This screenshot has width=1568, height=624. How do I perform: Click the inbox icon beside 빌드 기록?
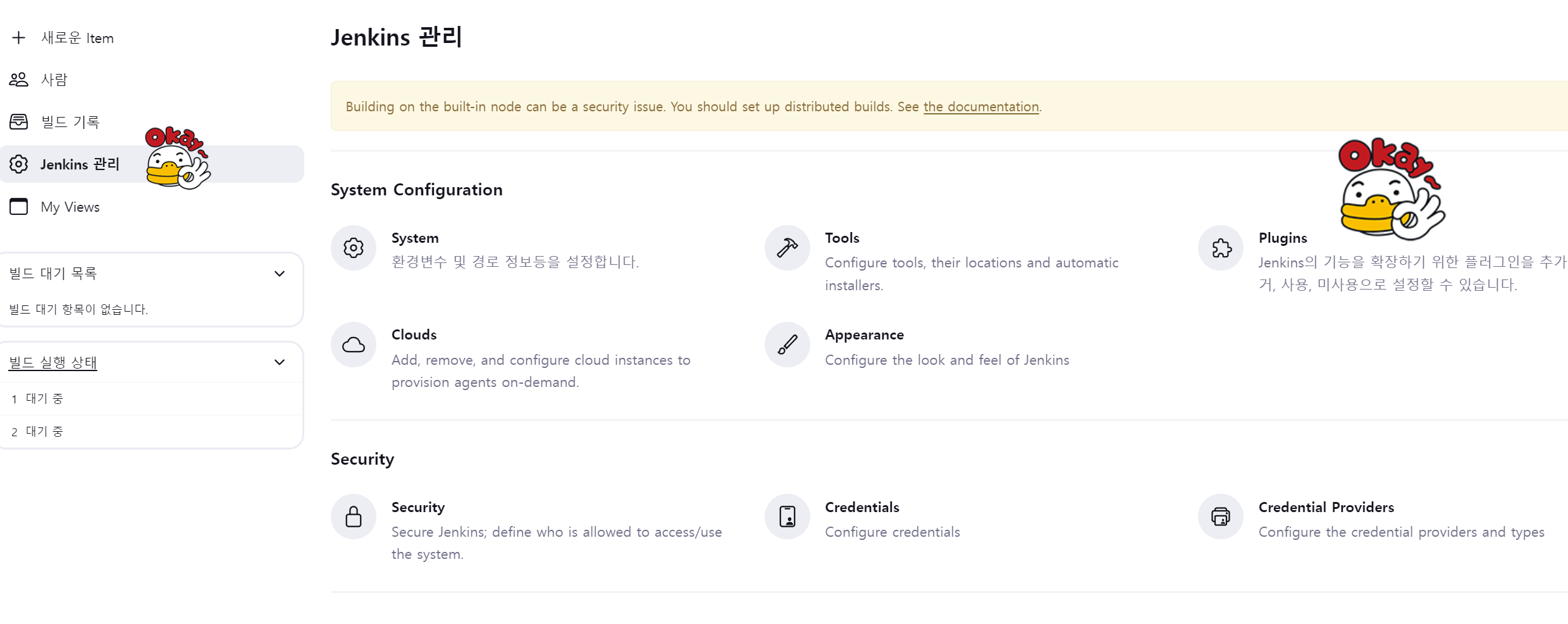tap(19, 121)
